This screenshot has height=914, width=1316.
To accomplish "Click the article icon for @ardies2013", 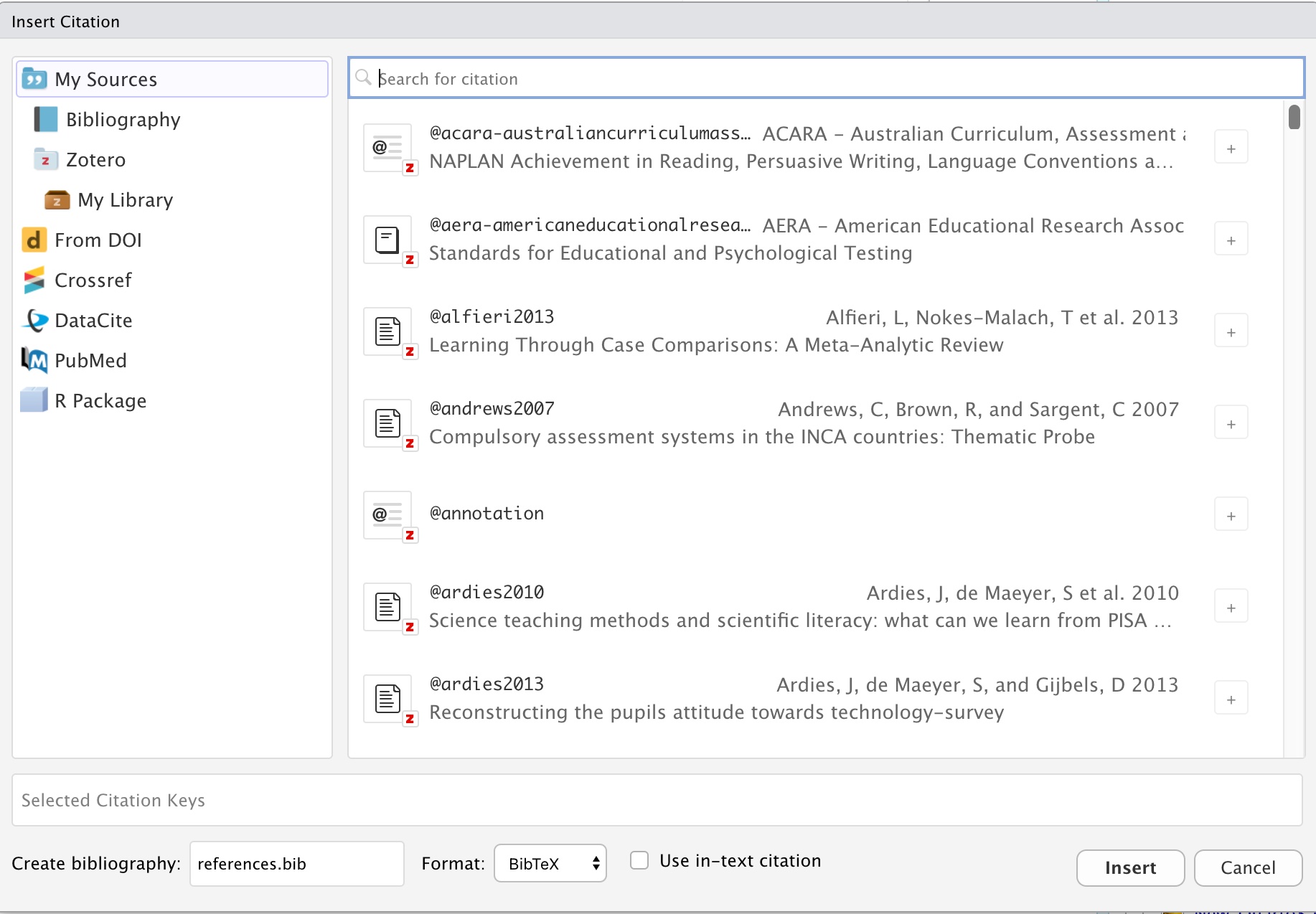I will [387, 699].
